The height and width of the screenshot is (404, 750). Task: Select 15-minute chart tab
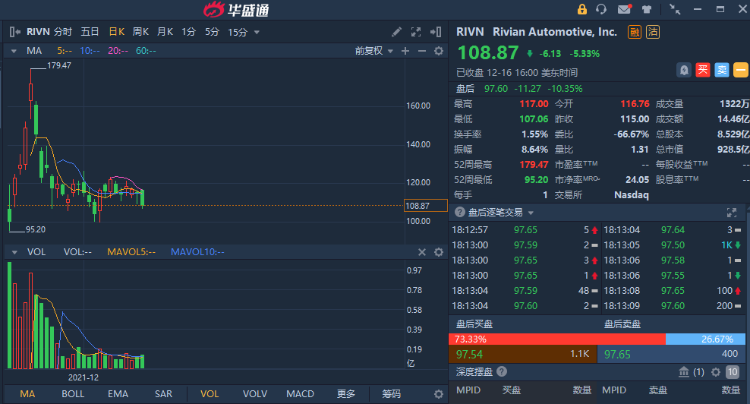[238, 32]
